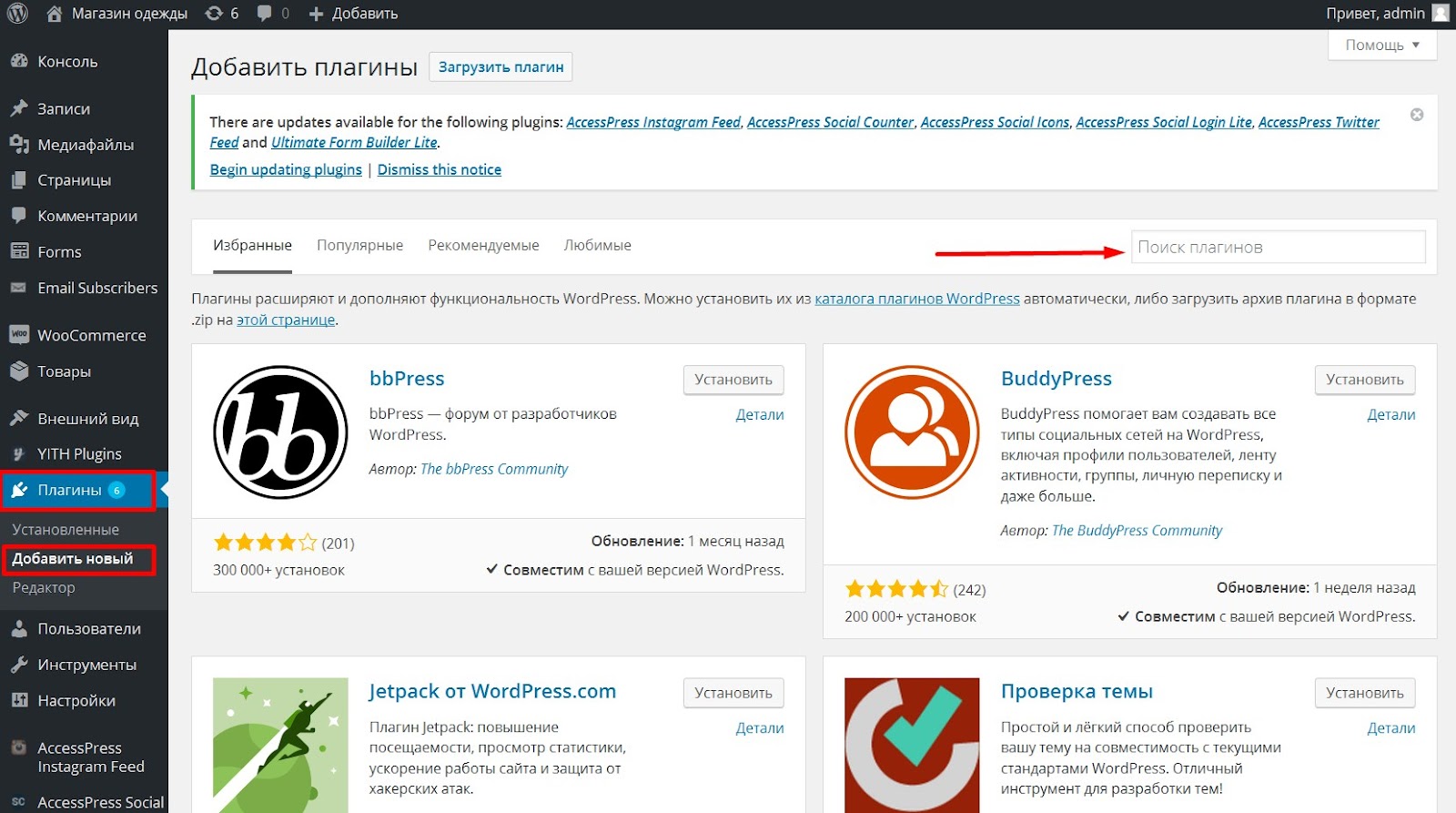Open The bbPress Community author link
1456x813 pixels.
(494, 469)
